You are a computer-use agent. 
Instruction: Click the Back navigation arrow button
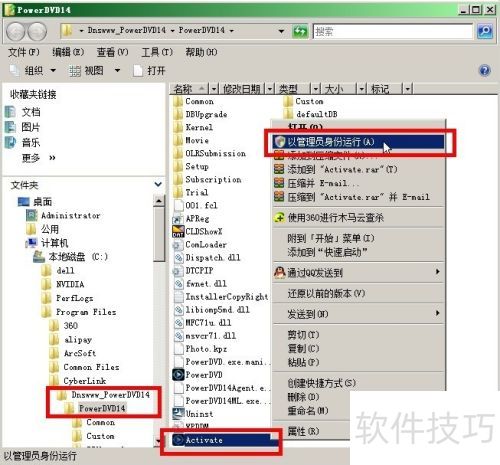pos(16,32)
